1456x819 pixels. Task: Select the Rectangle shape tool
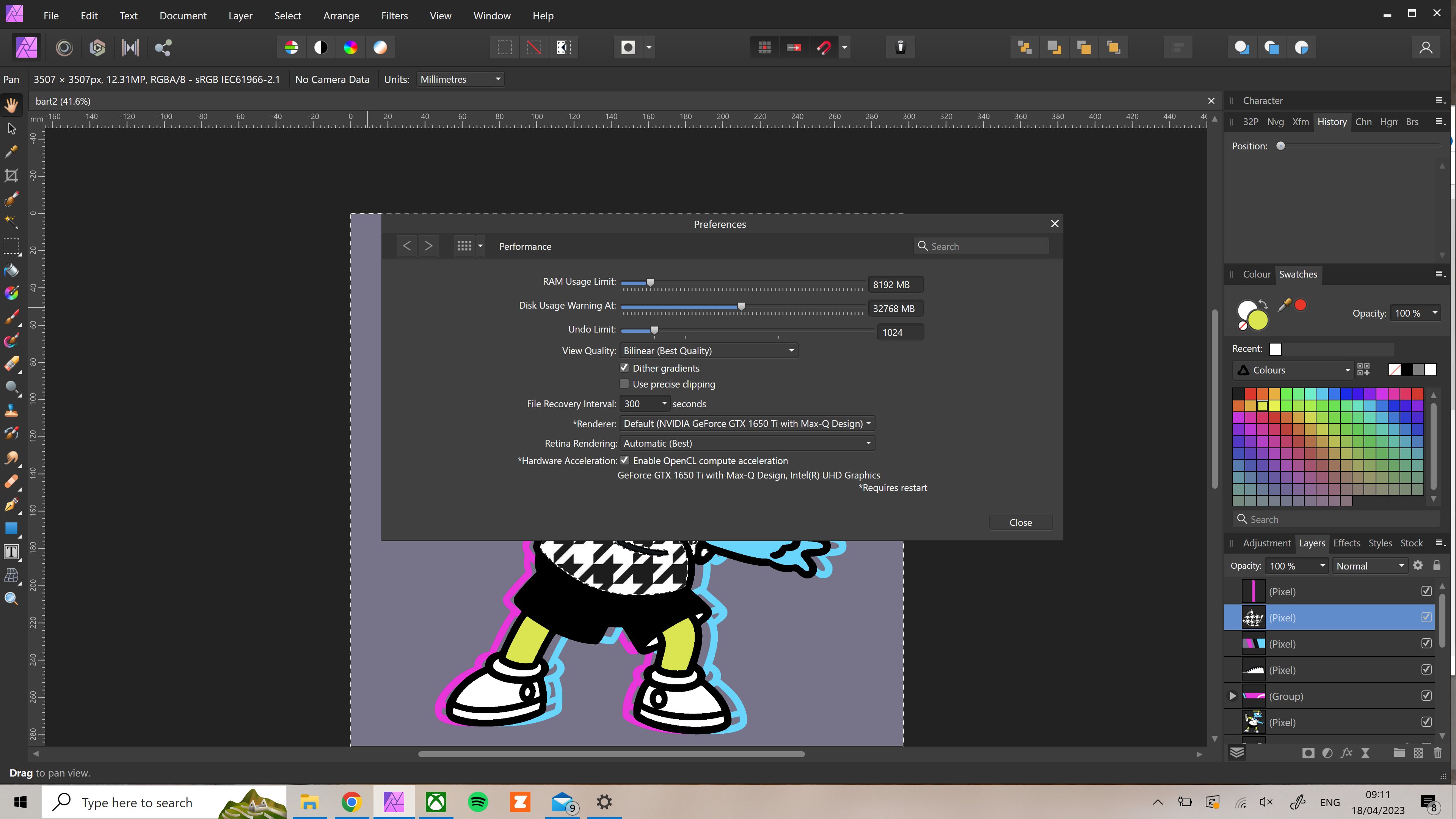pyautogui.click(x=11, y=529)
